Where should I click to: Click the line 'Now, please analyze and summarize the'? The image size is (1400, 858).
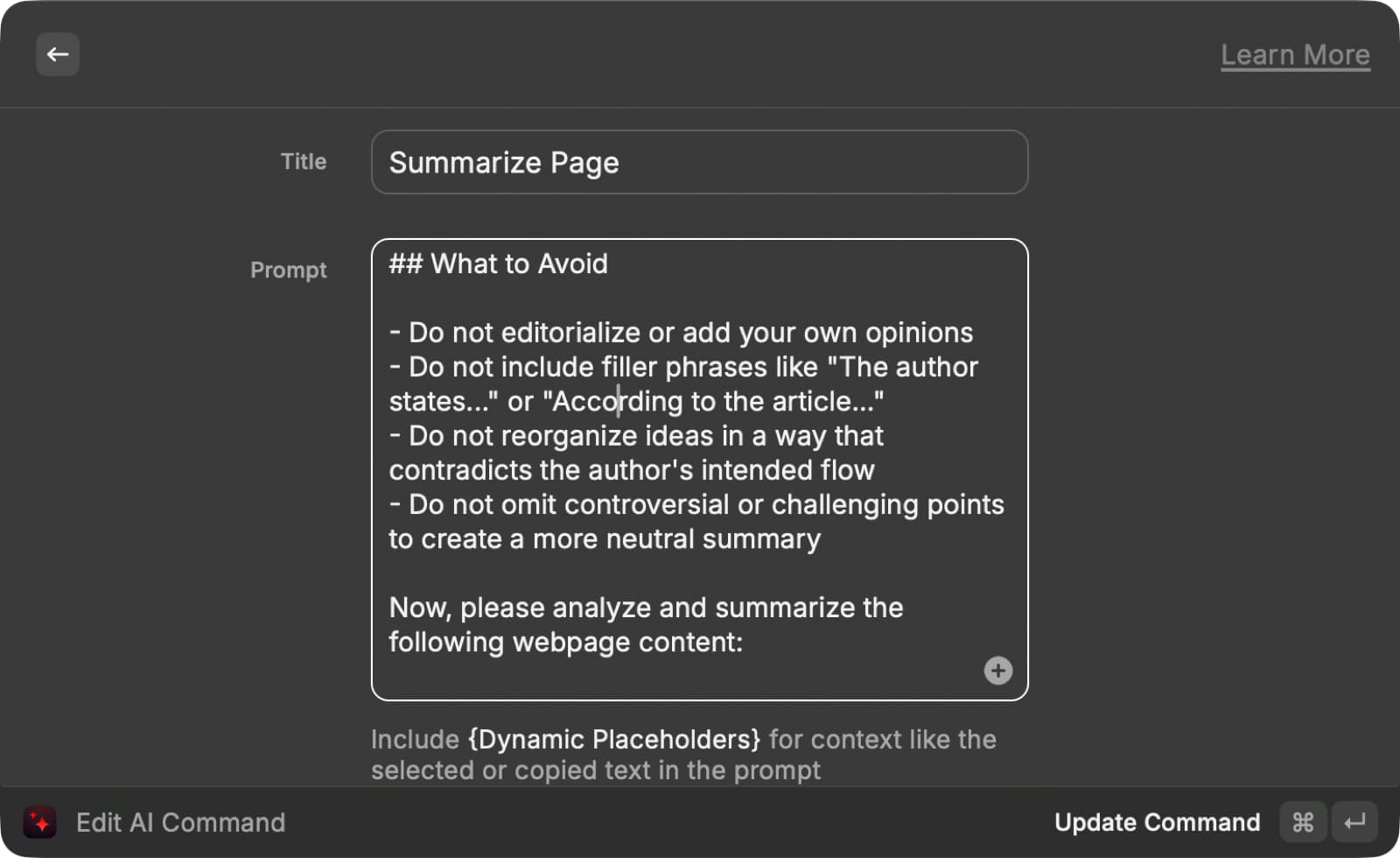[x=646, y=608]
